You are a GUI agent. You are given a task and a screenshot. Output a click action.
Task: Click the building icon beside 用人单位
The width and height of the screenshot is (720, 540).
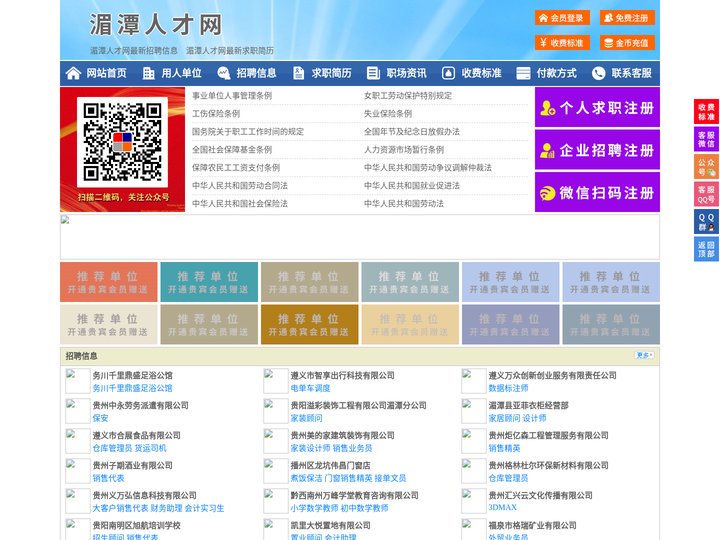click(x=148, y=73)
